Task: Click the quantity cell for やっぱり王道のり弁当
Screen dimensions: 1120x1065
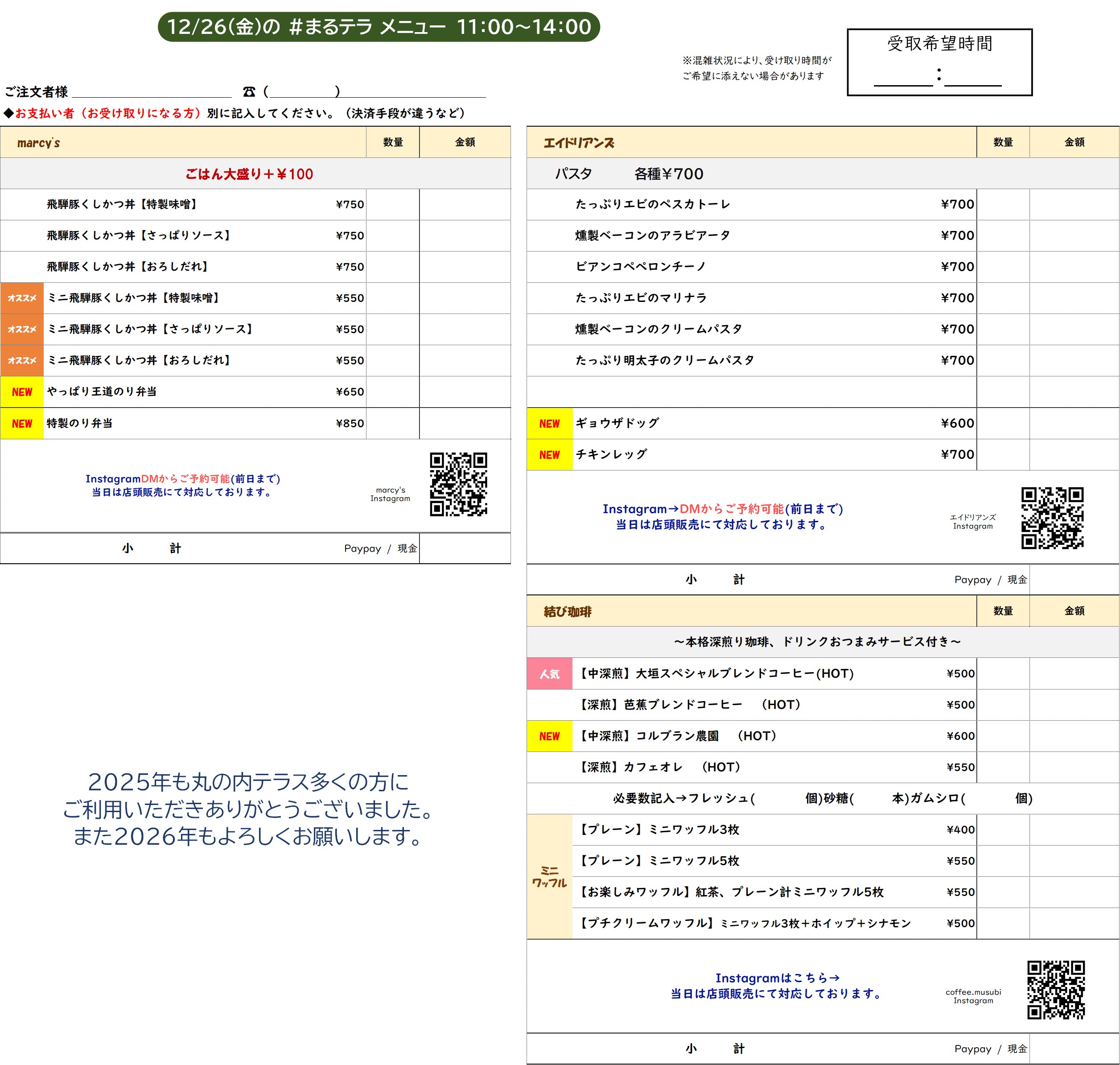Action: (392, 392)
